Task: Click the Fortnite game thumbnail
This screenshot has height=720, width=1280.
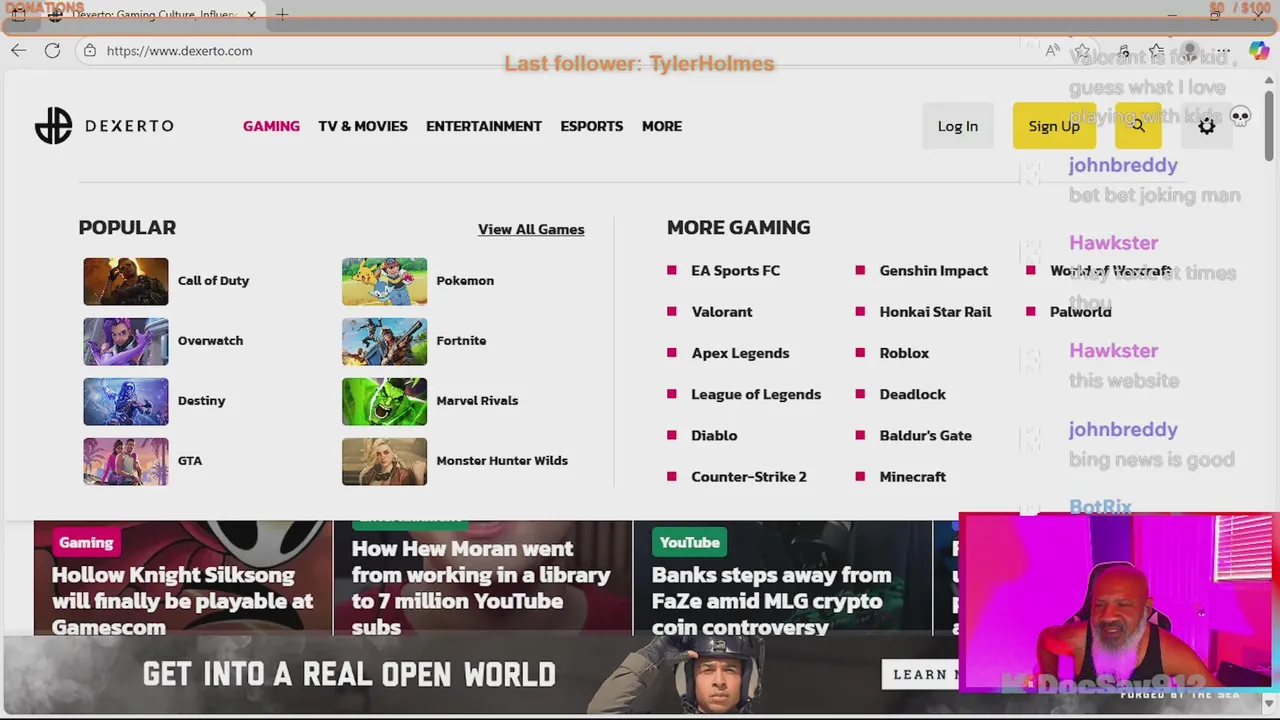Action: (384, 341)
